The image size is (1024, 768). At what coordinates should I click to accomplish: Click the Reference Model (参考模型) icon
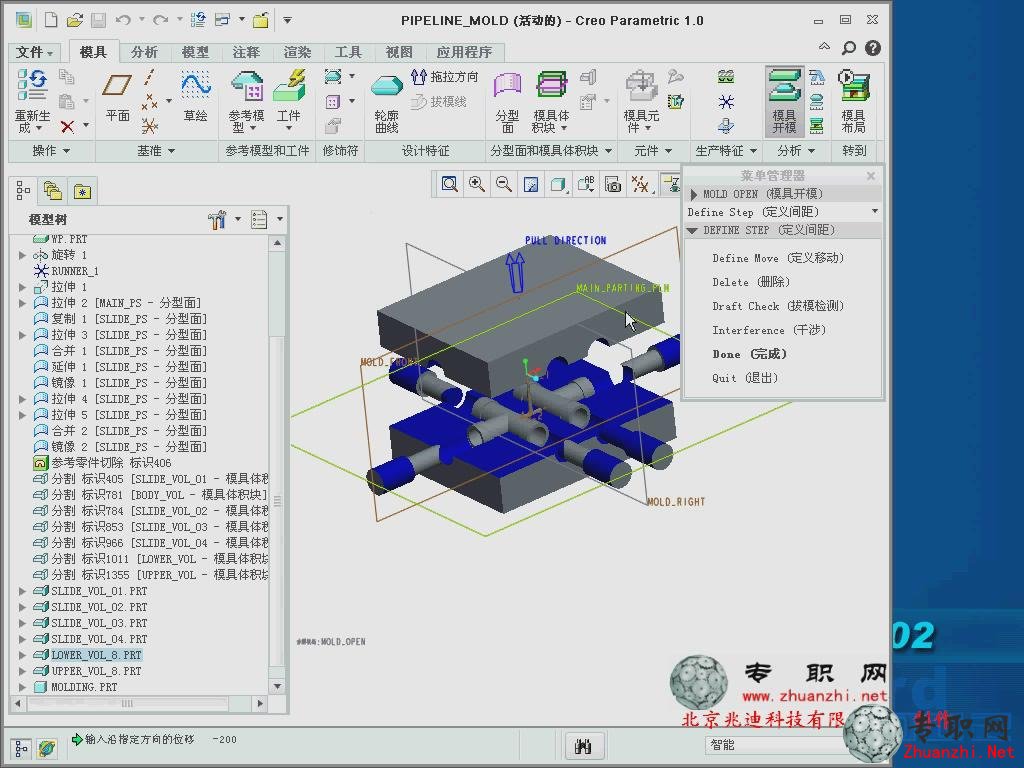point(247,86)
